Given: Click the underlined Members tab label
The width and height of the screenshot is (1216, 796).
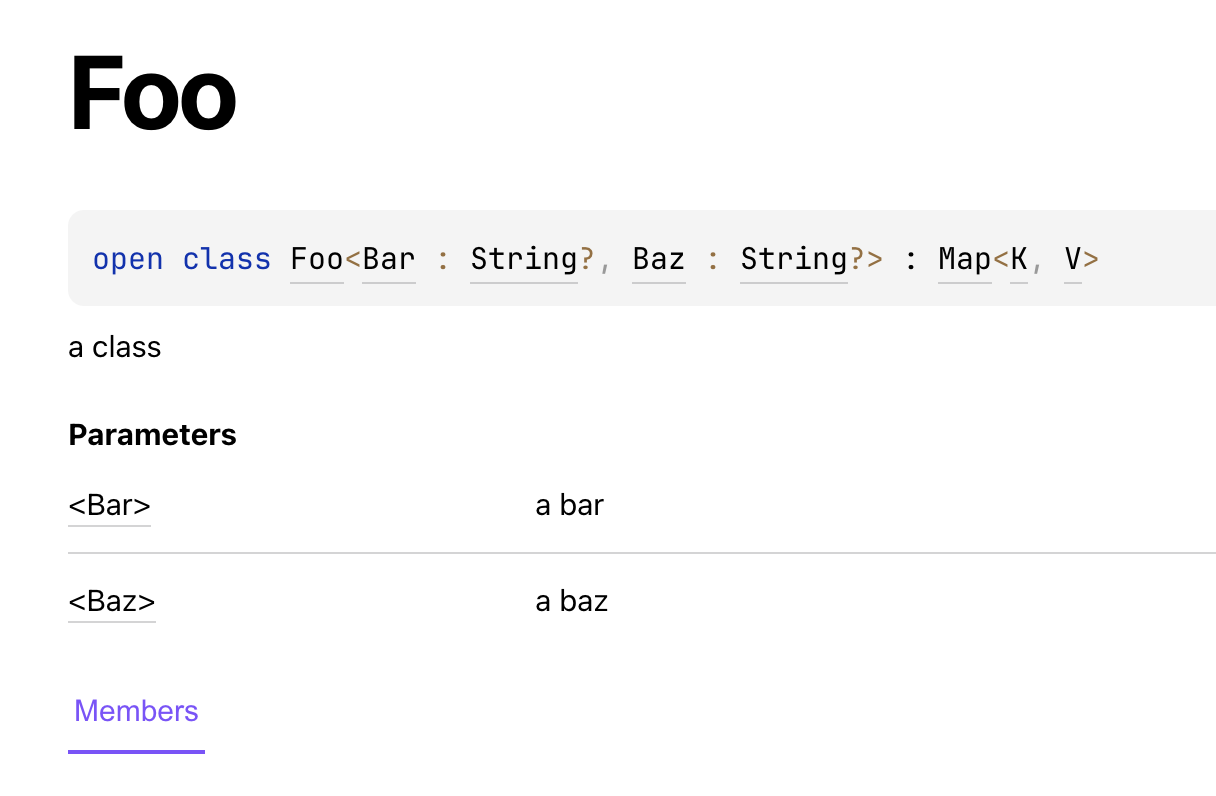Looking at the screenshot, I should [136, 711].
